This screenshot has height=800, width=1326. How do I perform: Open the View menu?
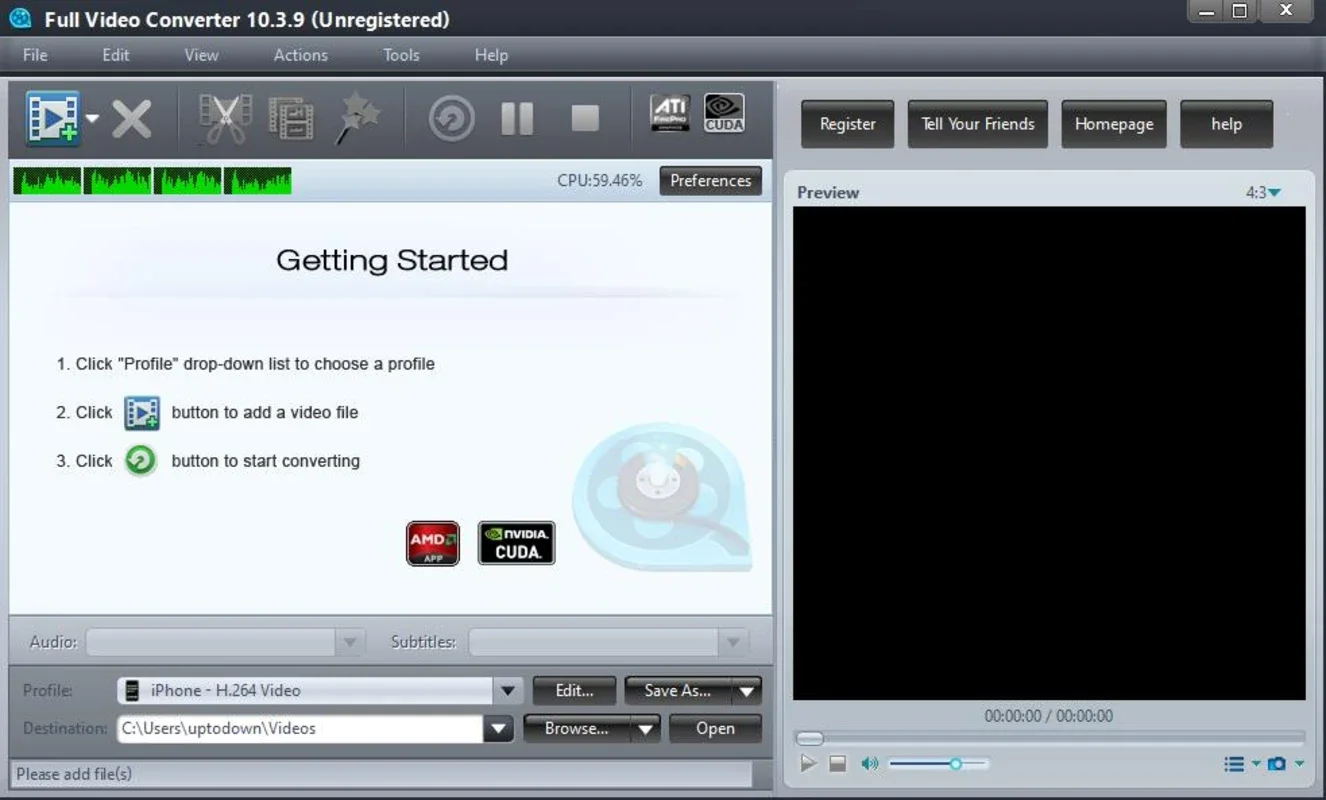click(x=201, y=55)
